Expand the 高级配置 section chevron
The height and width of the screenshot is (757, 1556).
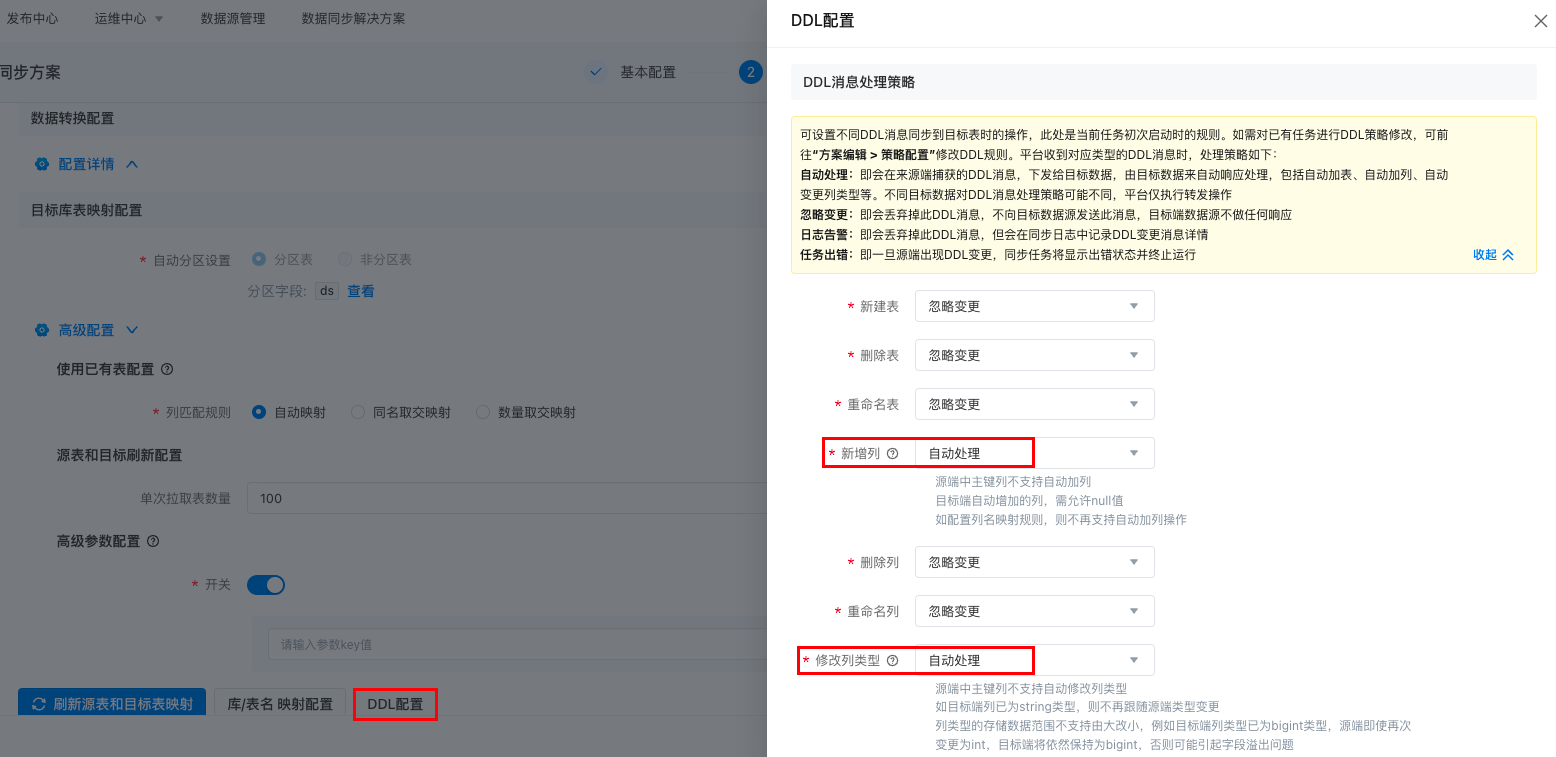pos(131,330)
